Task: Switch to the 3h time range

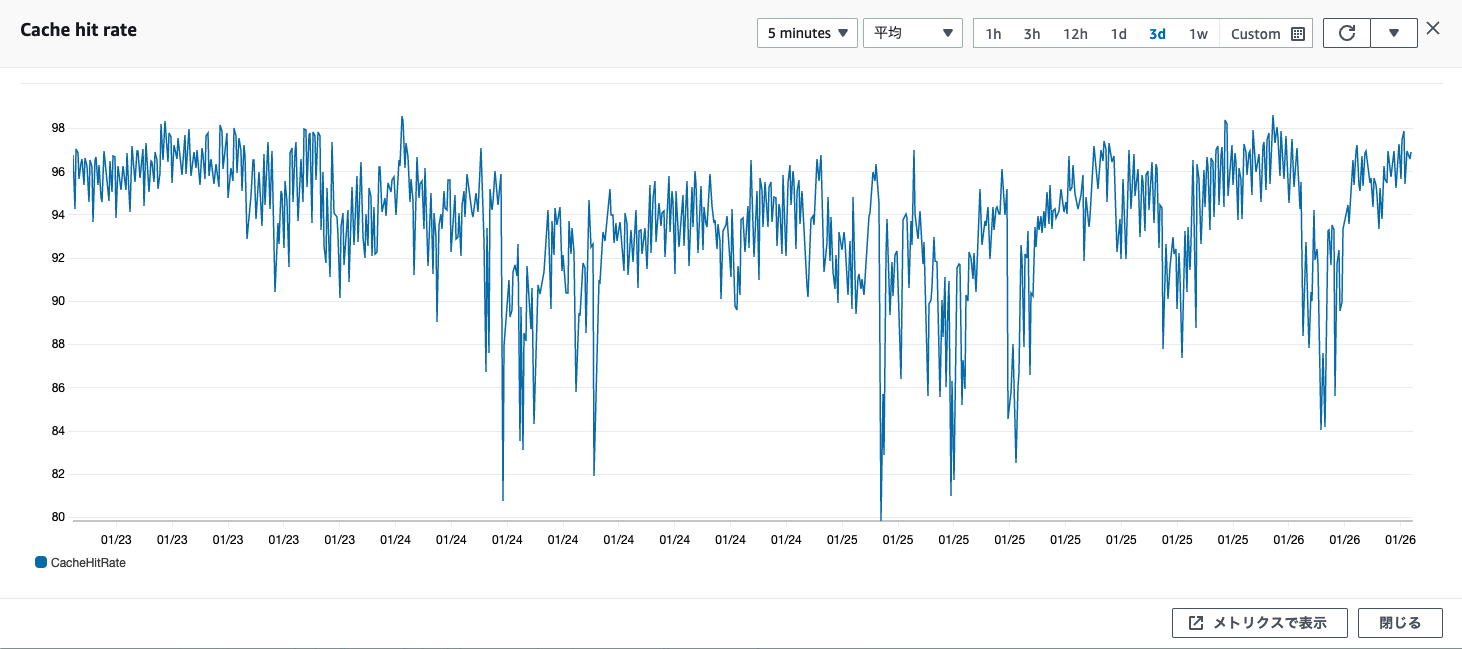Action: pyautogui.click(x=1032, y=34)
